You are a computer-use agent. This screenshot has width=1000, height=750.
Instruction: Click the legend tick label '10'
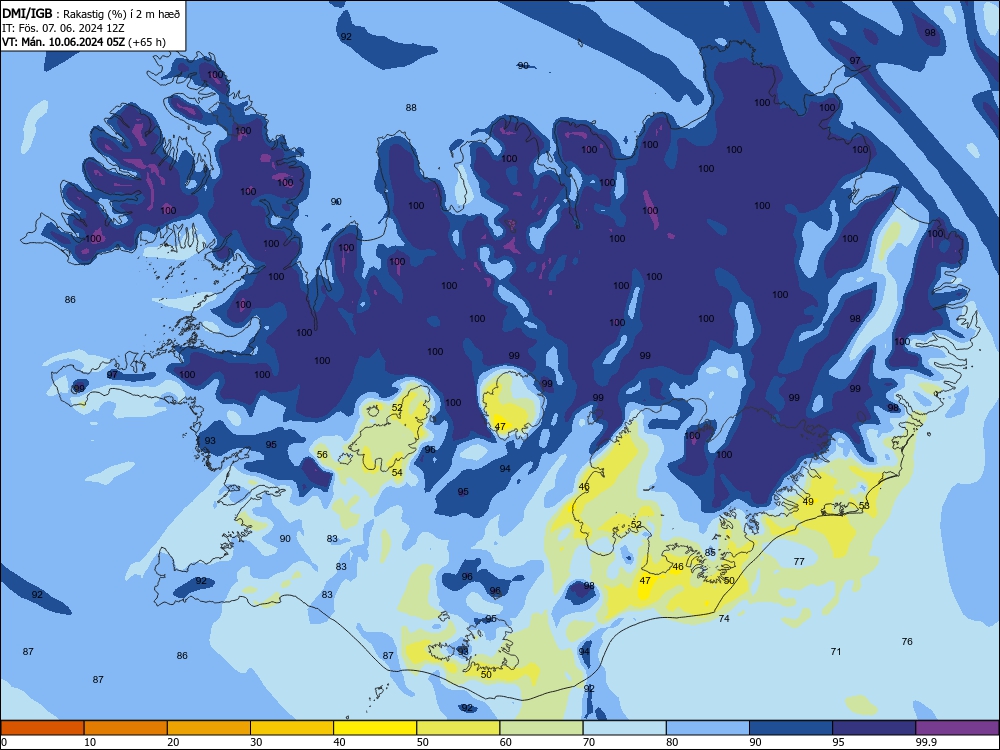click(x=90, y=742)
